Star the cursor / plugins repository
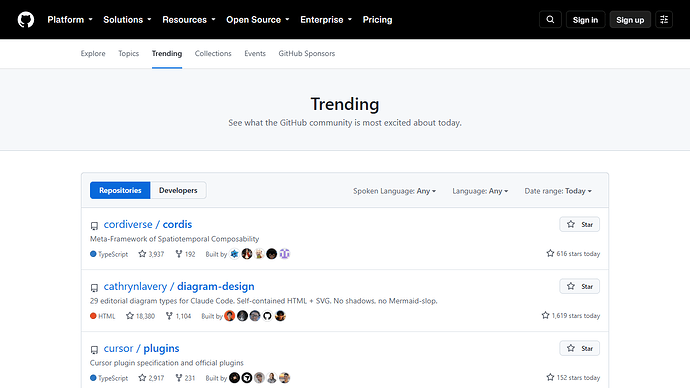This screenshot has width=690, height=388. pos(580,348)
